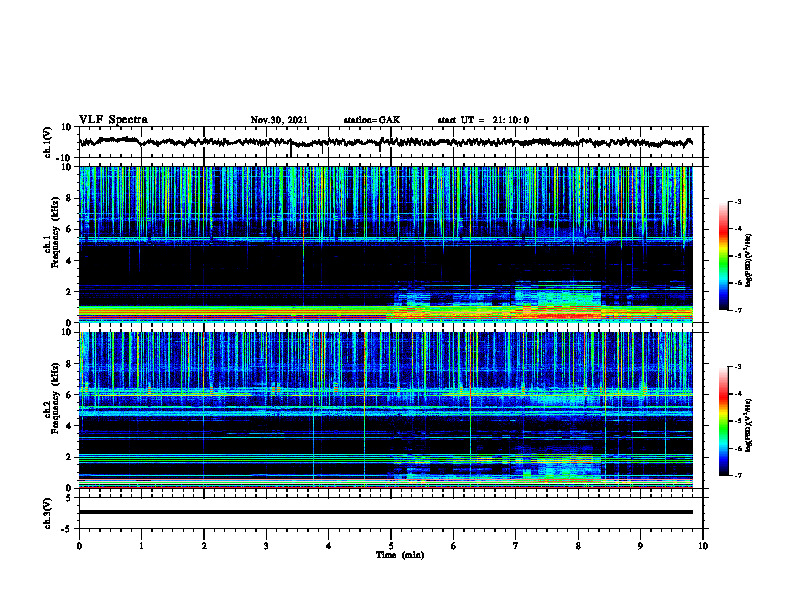This screenshot has width=792, height=612.
Task: Click the "-7" tick on the ch.1 color bar
Action: [x=738, y=311]
